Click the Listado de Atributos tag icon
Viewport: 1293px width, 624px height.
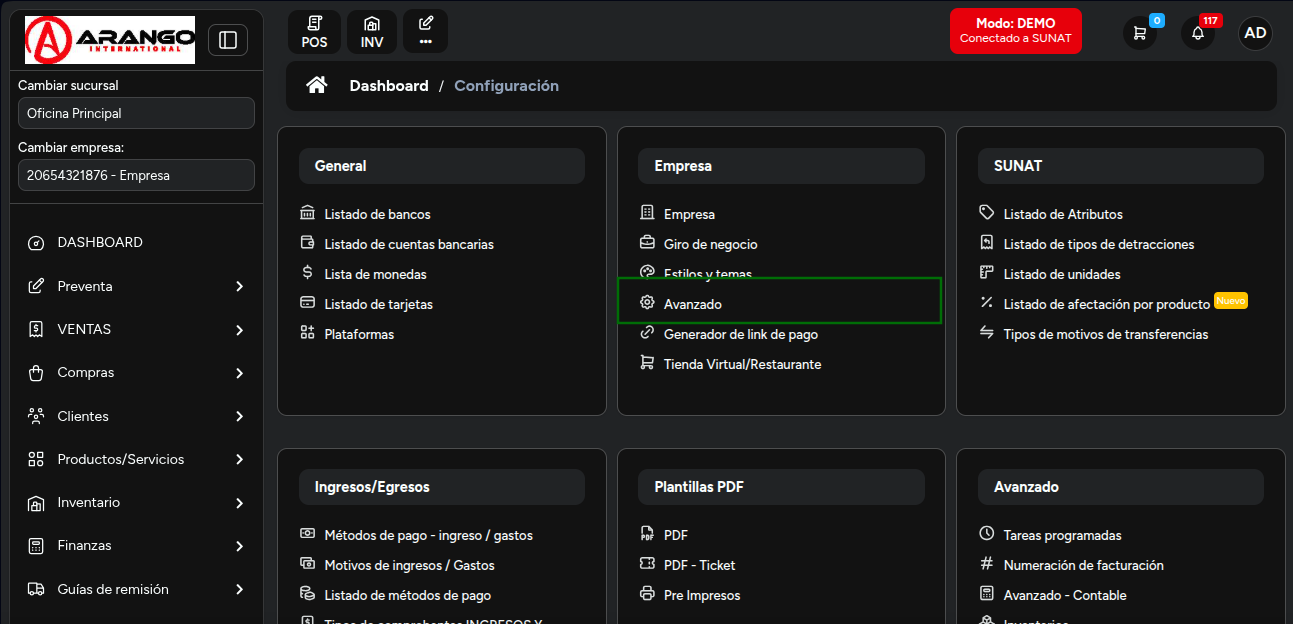tap(987, 213)
